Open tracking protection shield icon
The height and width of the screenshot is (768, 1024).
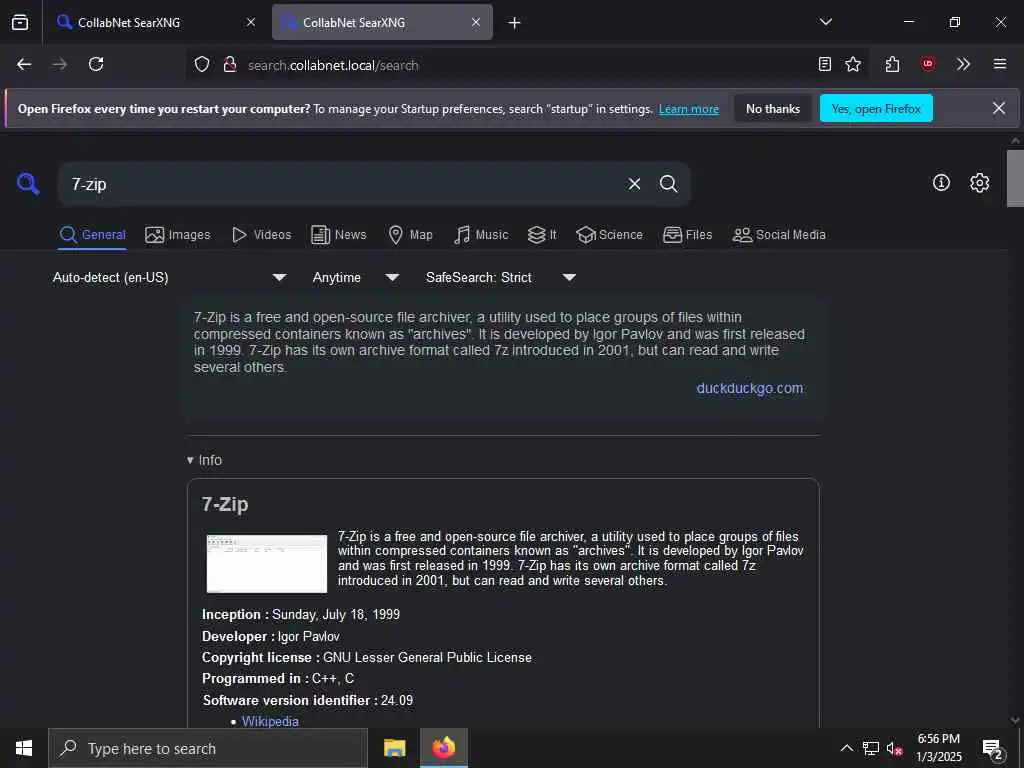click(202, 65)
